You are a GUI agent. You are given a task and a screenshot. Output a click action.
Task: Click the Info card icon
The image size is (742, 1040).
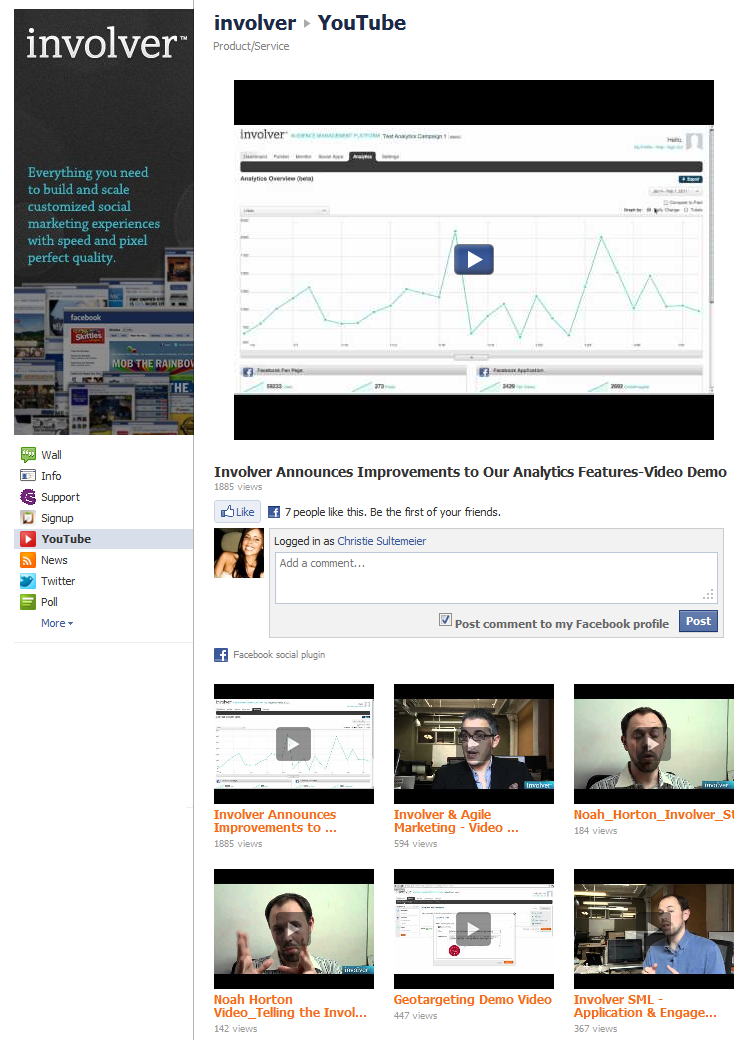pos(28,476)
